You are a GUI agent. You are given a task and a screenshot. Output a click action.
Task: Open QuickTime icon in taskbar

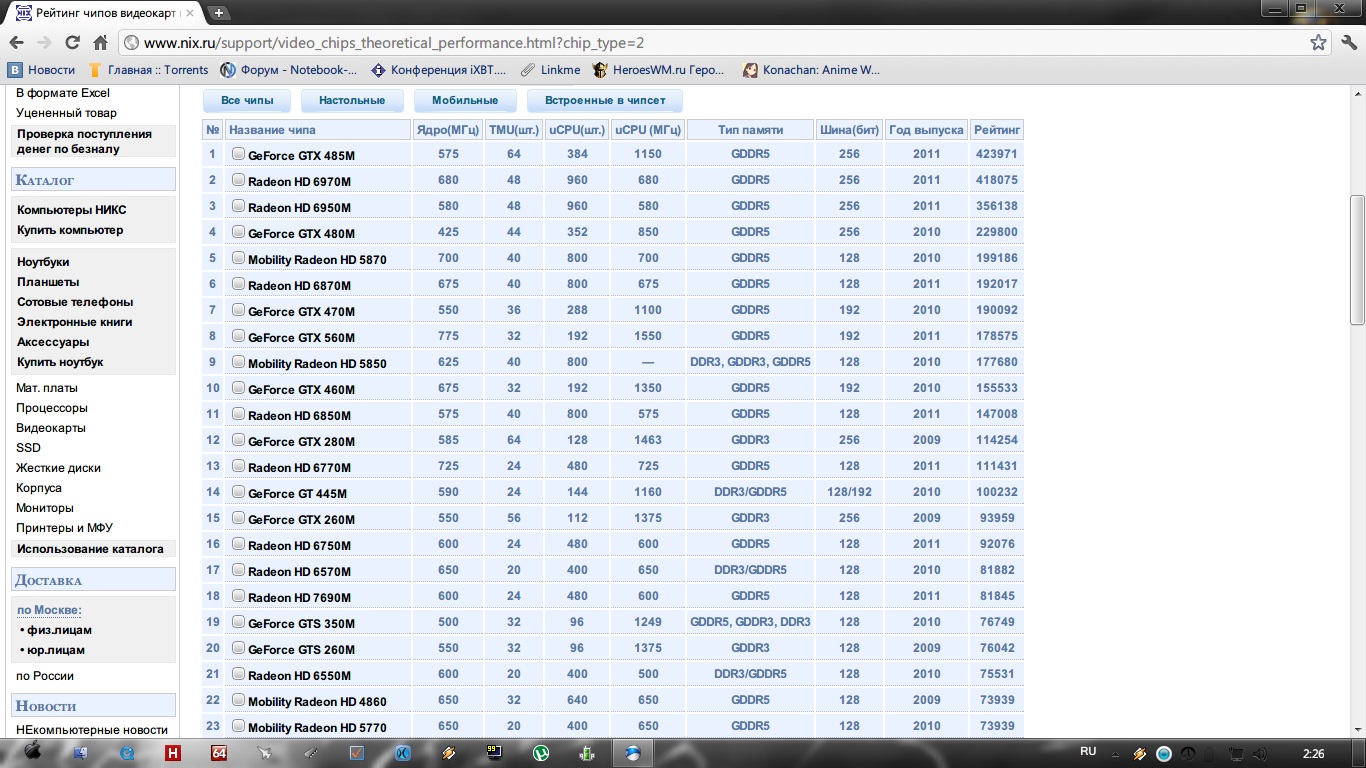tap(127, 753)
